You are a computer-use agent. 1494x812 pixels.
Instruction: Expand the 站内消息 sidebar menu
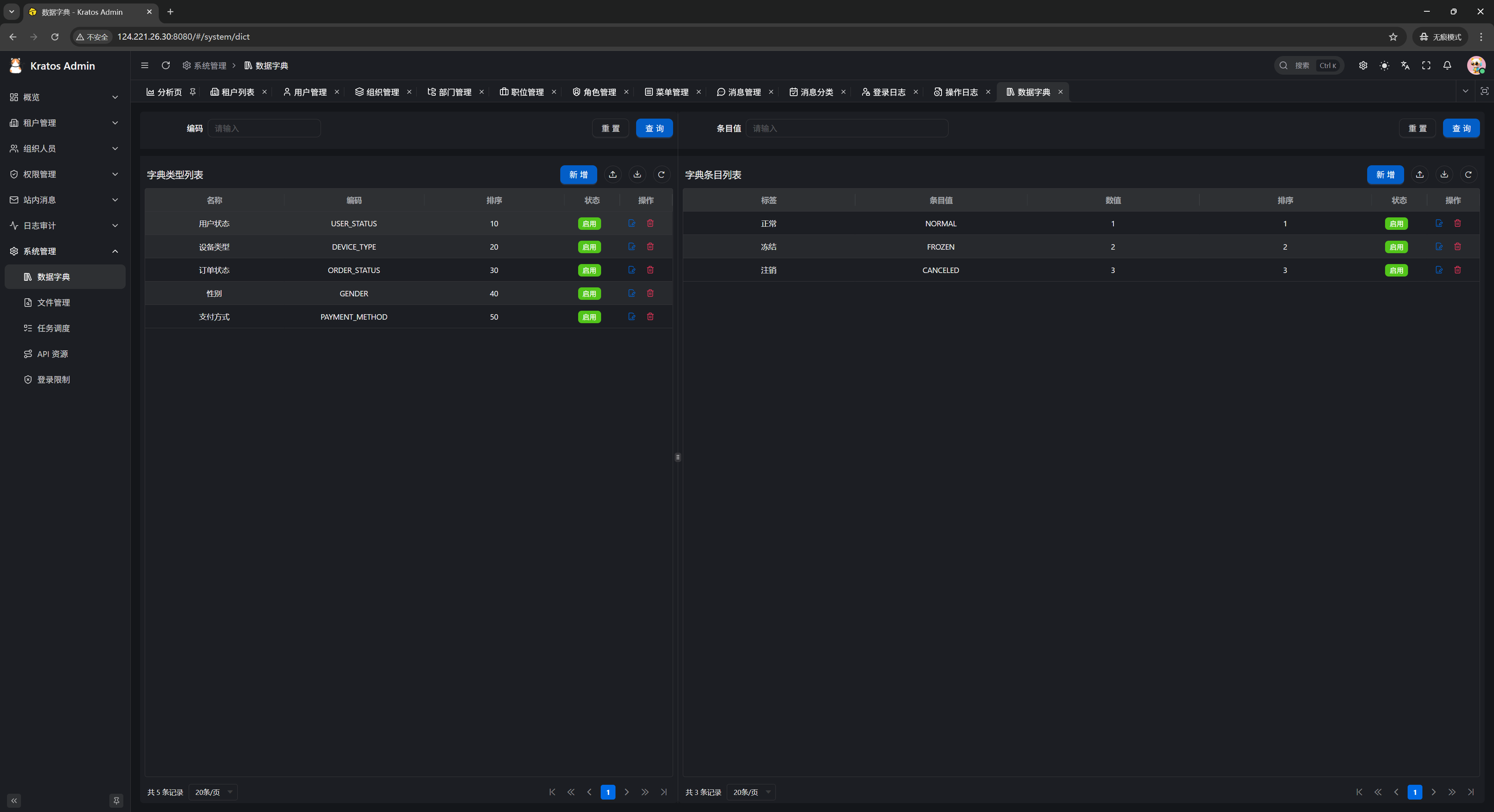65,200
